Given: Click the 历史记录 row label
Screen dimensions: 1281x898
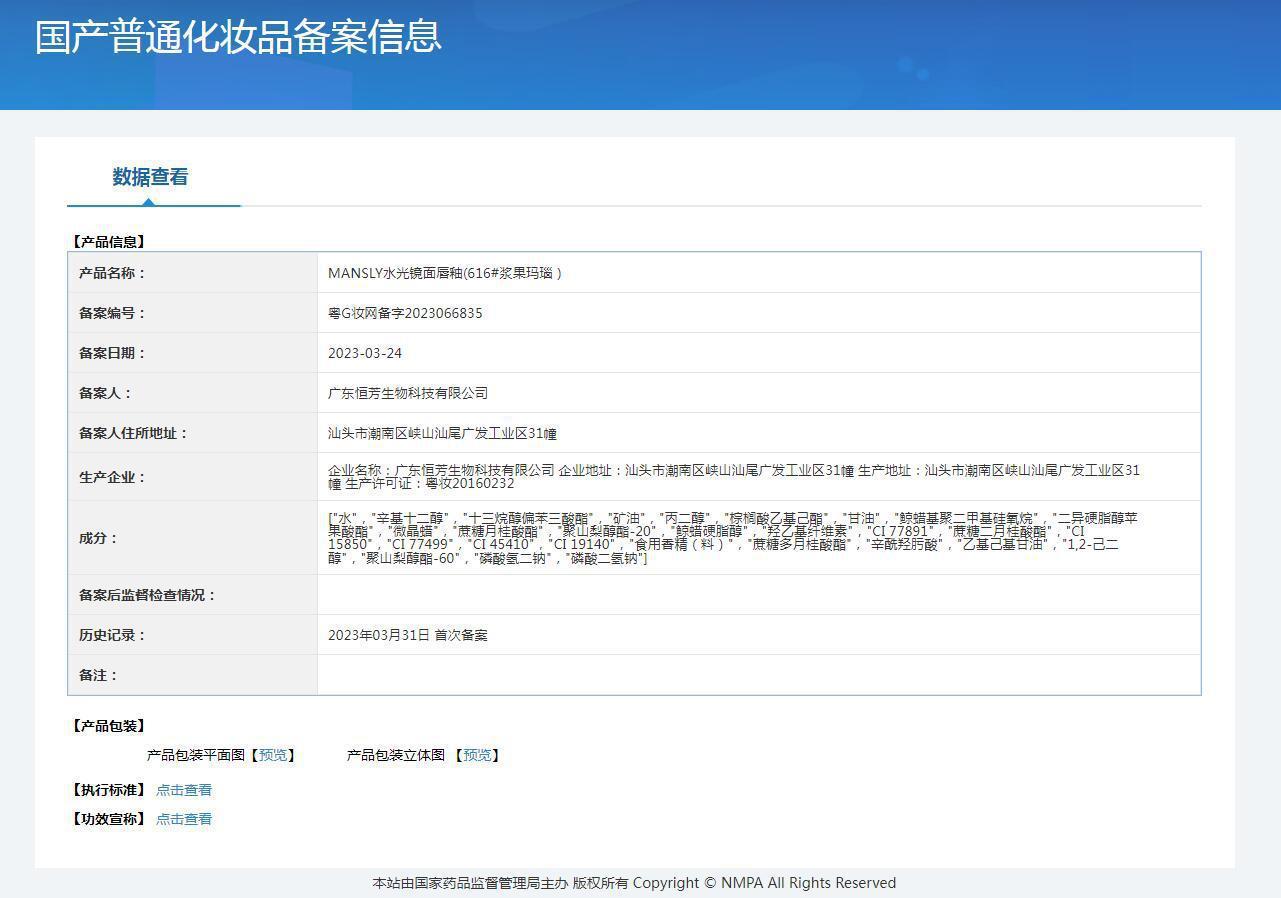Looking at the screenshot, I should 112,635.
